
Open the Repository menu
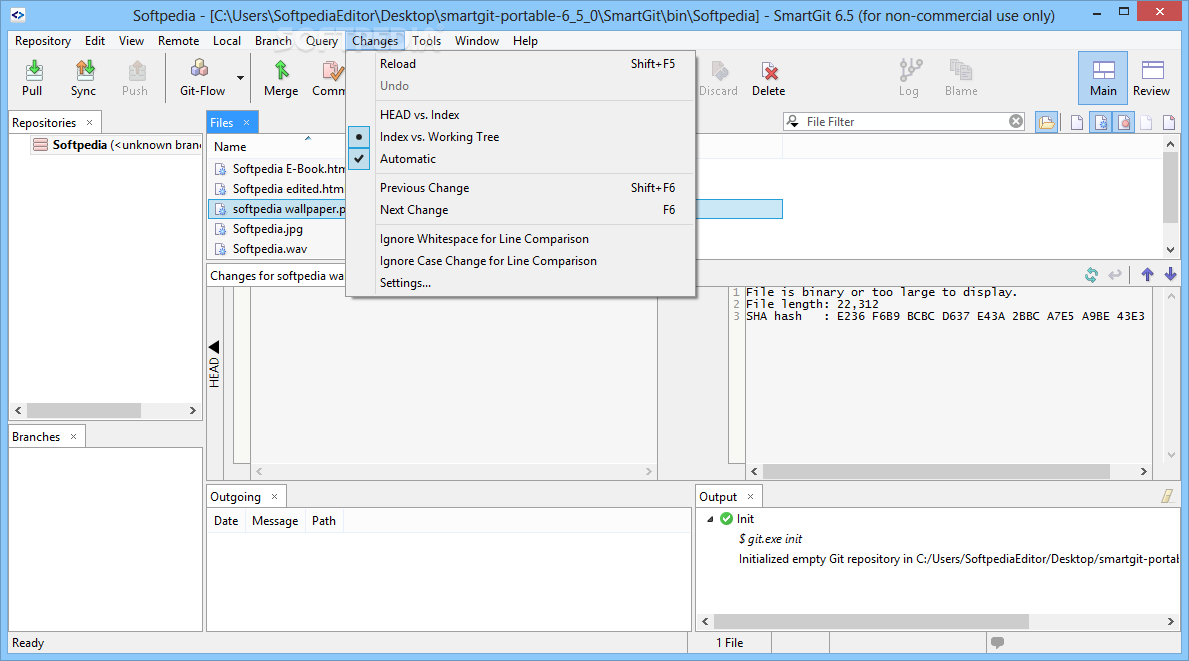tap(43, 41)
